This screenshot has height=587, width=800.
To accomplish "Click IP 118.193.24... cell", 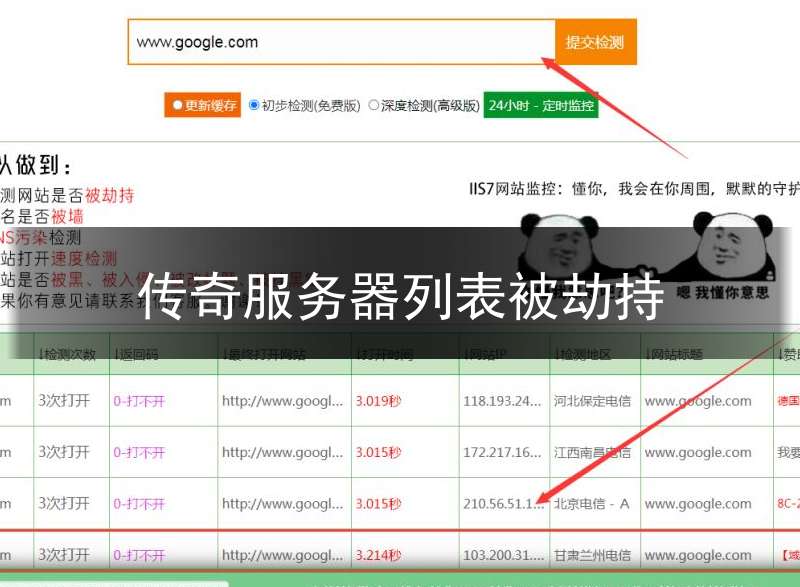I will pos(502,401).
